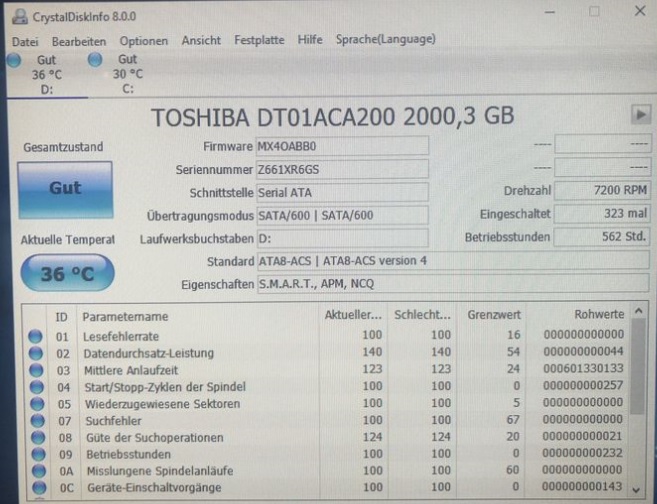The height and width of the screenshot is (504, 657).
Task: Minimize the CrystalDiskInfo window
Action: pyautogui.click(x=550, y=12)
